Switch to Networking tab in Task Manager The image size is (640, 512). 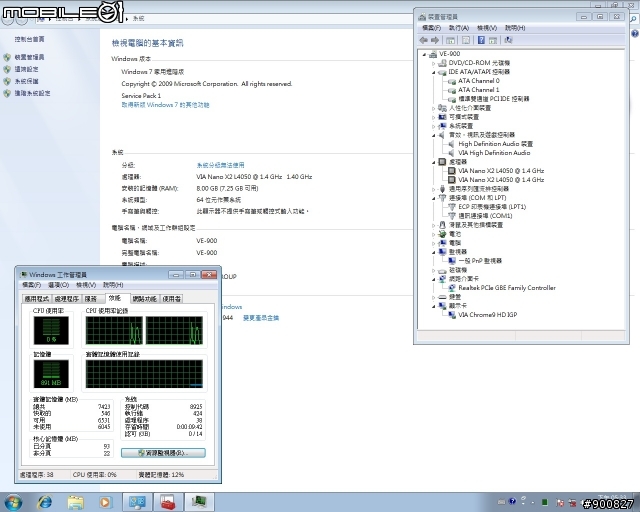(144, 299)
